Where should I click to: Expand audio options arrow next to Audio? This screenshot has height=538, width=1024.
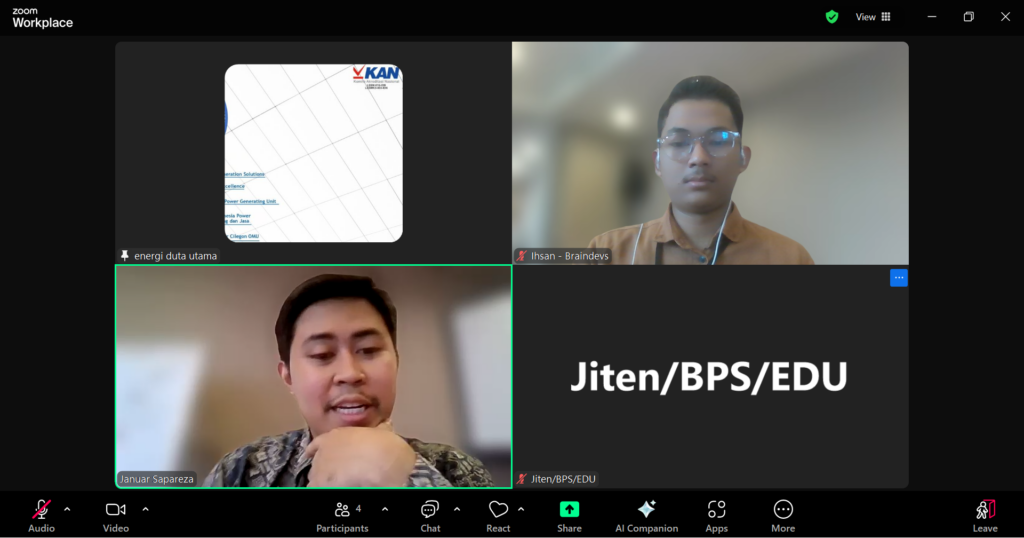pos(67,509)
